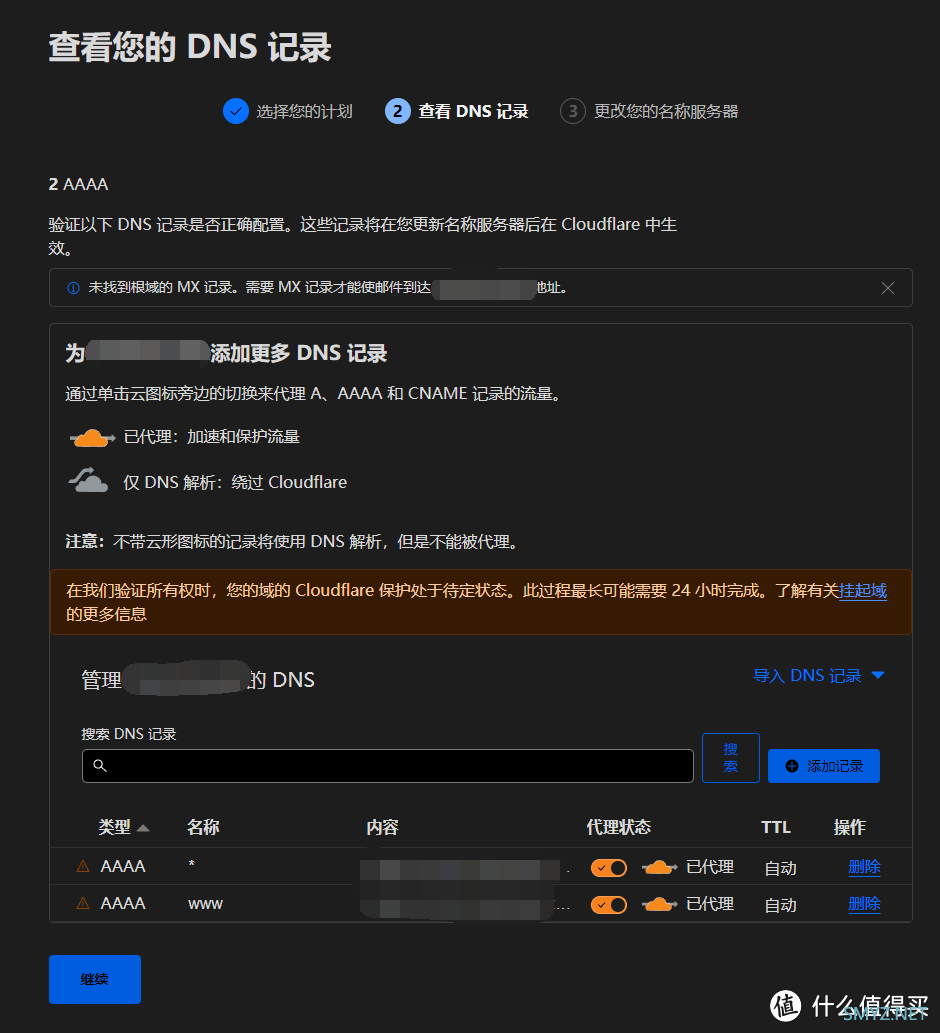940x1033 pixels.
Task: Click the 查看您的 DNS 记录 page title
Action: click(x=190, y=47)
